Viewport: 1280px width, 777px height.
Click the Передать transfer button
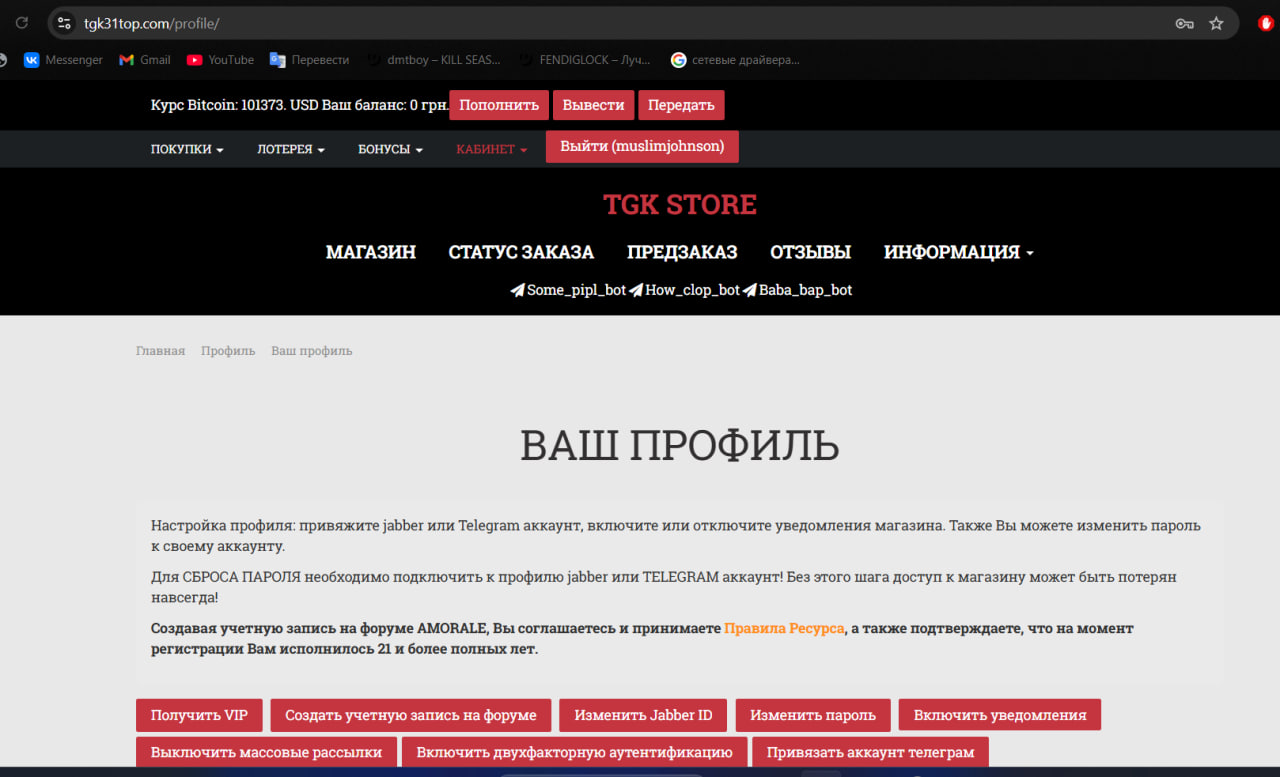click(681, 105)
